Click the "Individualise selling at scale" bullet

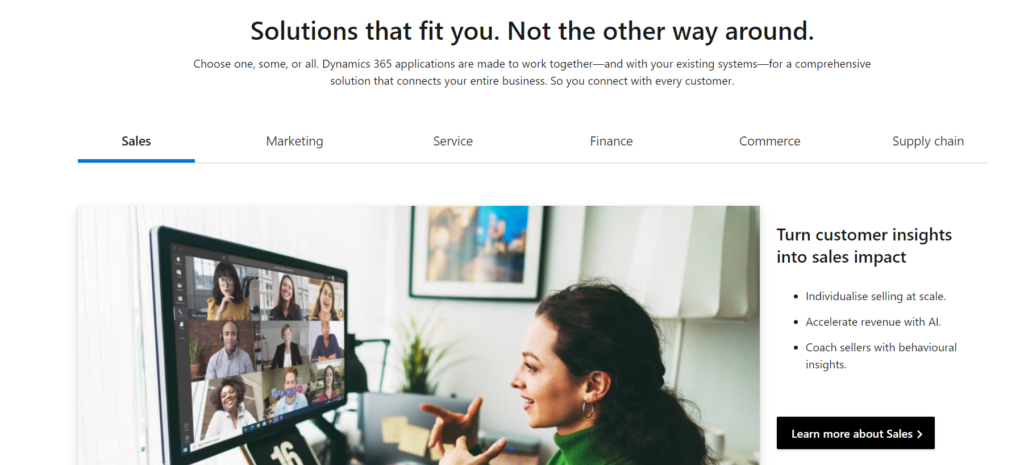tap(875, 296)
